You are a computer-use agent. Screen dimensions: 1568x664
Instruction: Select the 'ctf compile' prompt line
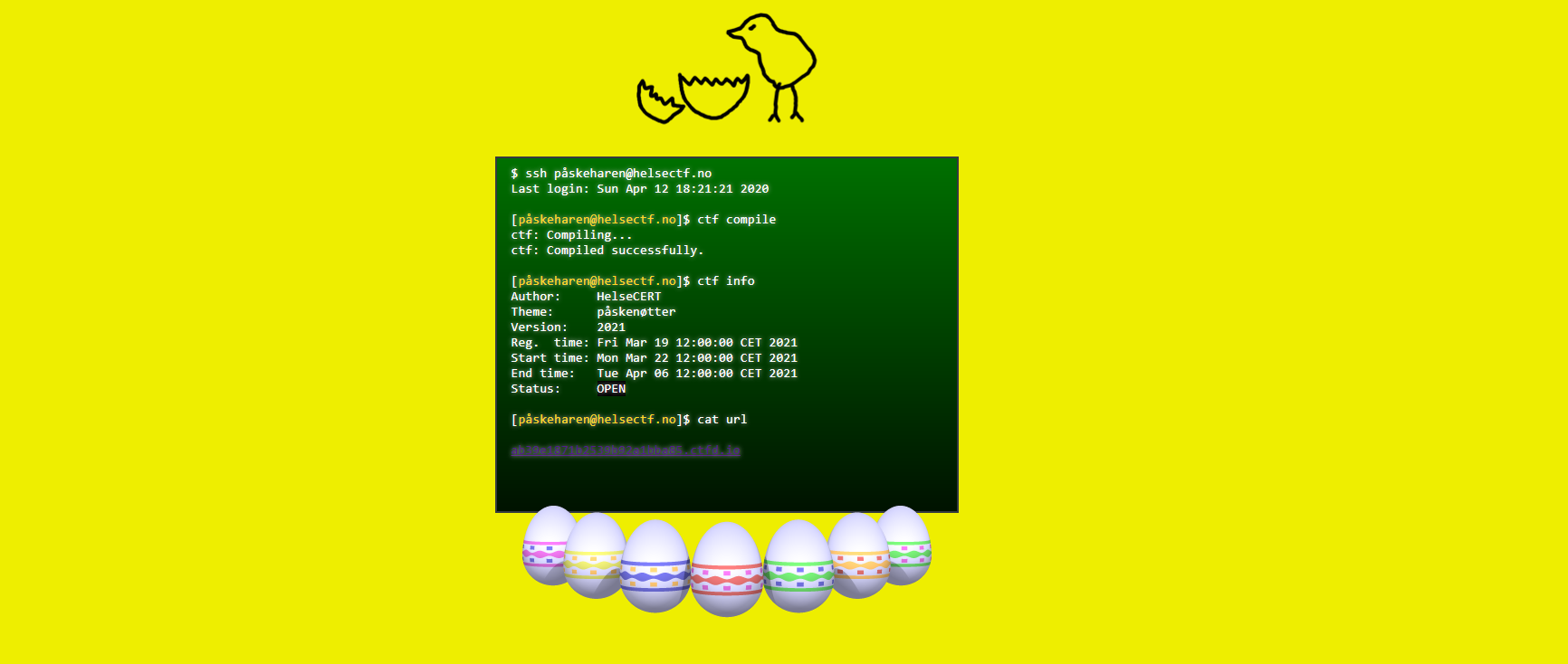point(644,219)
